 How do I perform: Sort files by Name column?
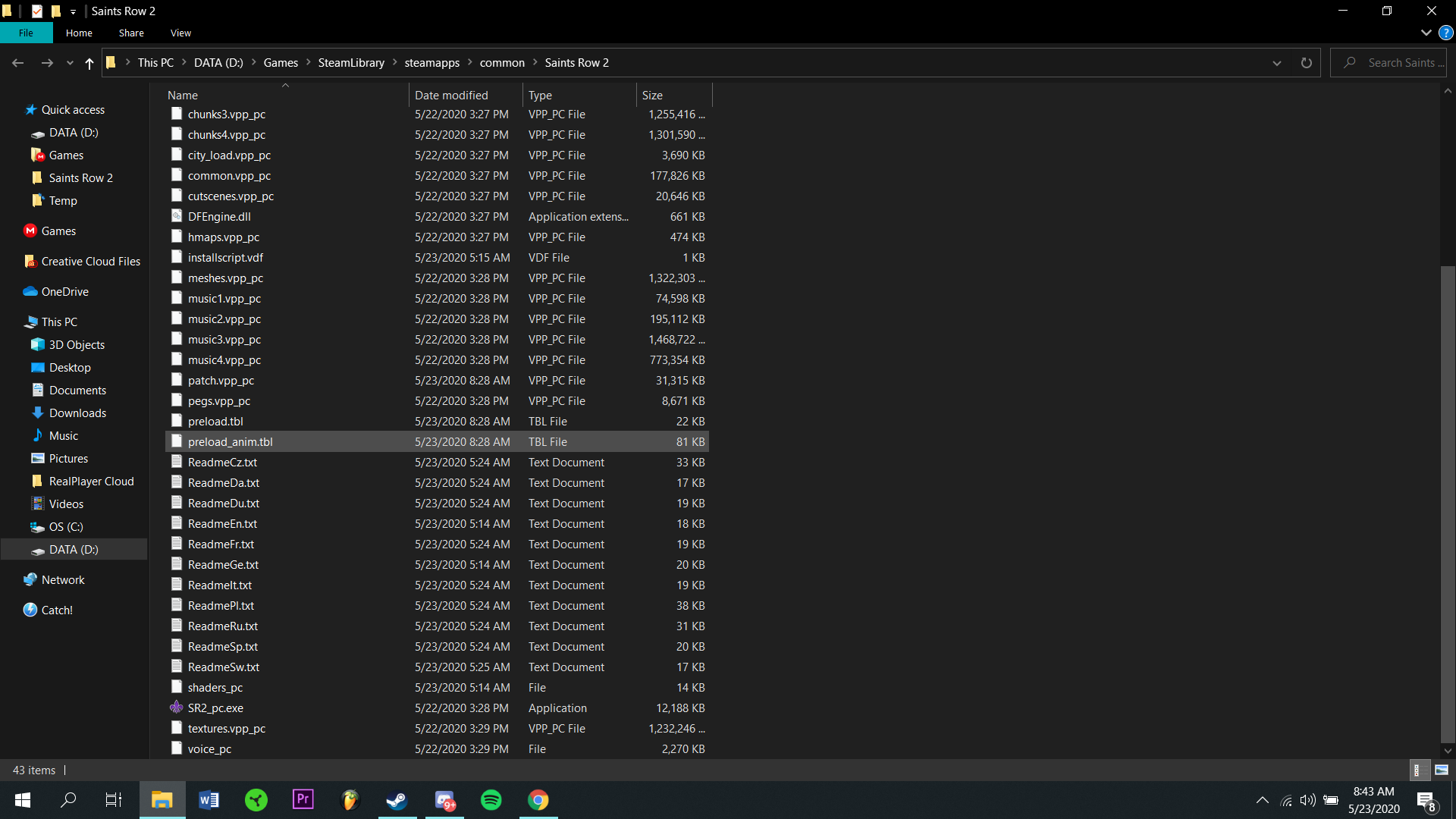[x=286, y=95]
